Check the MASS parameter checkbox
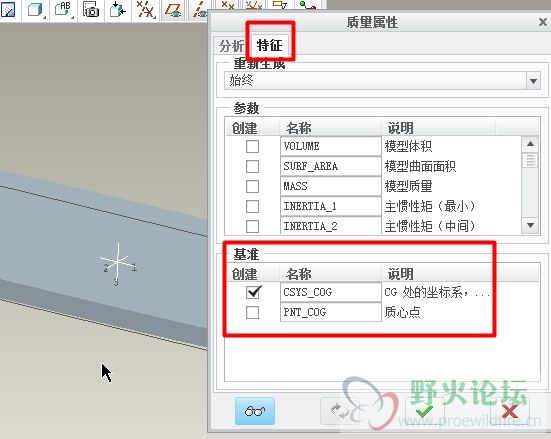The image size is (551, 439). [252, 186]
